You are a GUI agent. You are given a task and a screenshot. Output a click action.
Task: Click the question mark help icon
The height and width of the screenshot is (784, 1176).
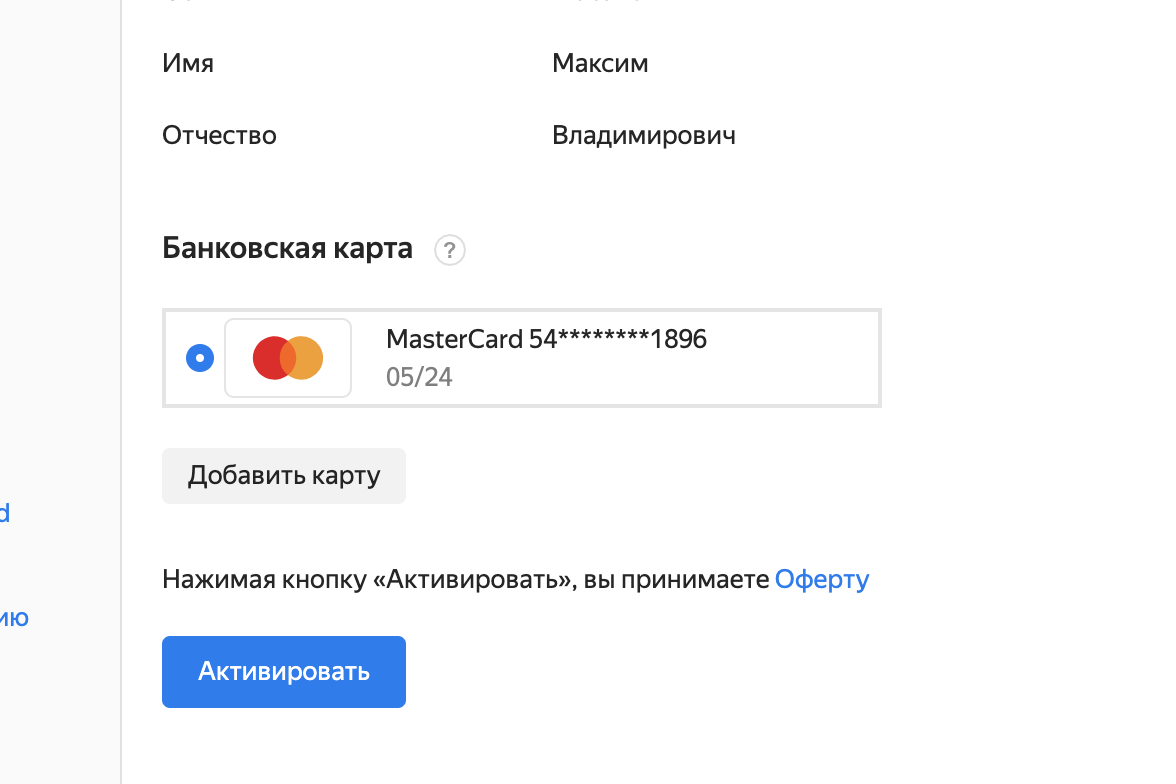pos(450,249)
